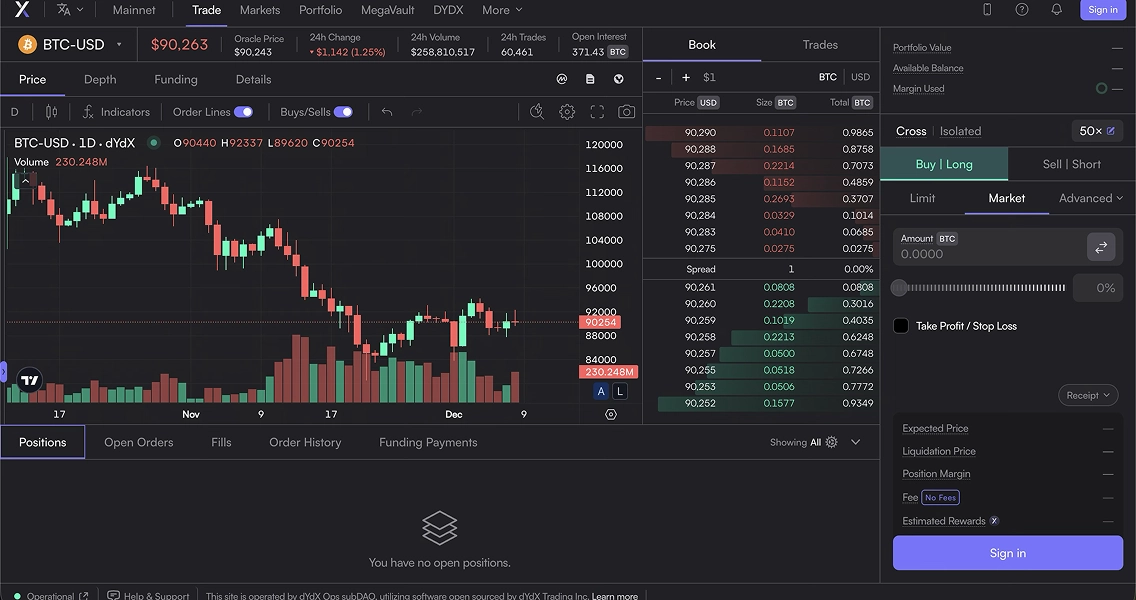Click the Sell | Short button
The width and height of the screenshot is (1136, 600).
[x=1071, y=164]
